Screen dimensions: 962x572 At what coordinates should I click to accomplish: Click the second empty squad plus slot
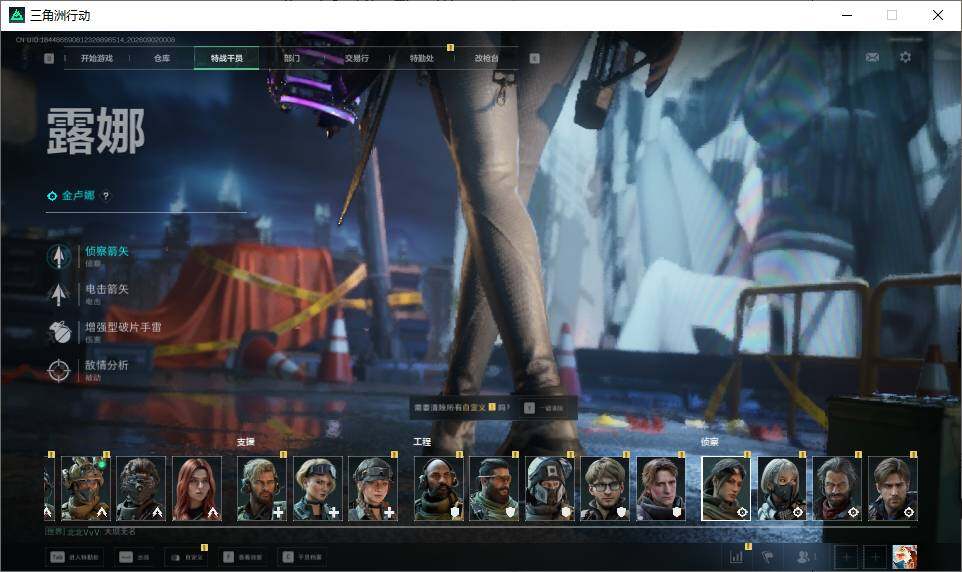875,557
